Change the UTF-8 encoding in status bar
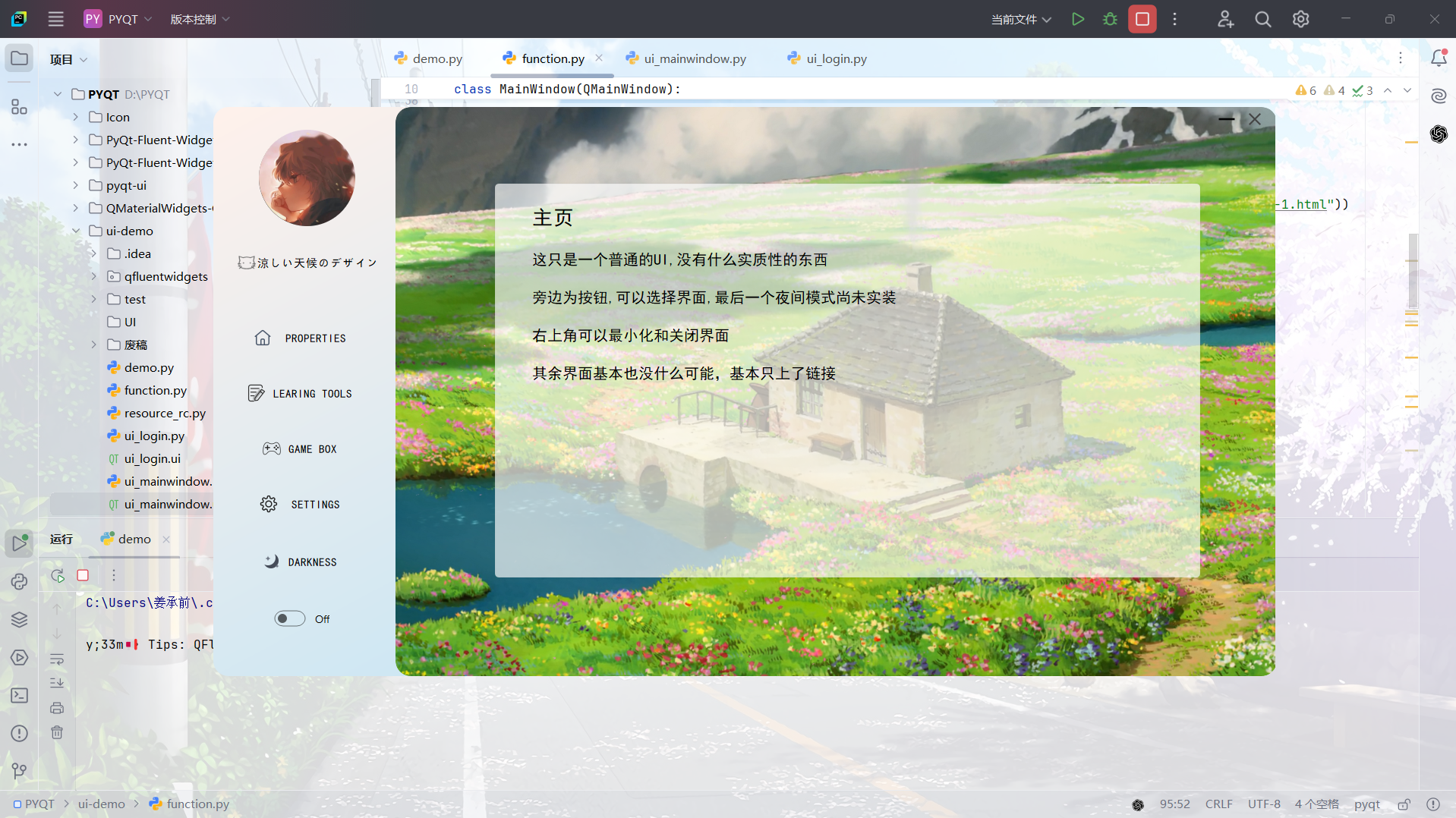The image size is (1456, 818). (x=1264, y=804)
